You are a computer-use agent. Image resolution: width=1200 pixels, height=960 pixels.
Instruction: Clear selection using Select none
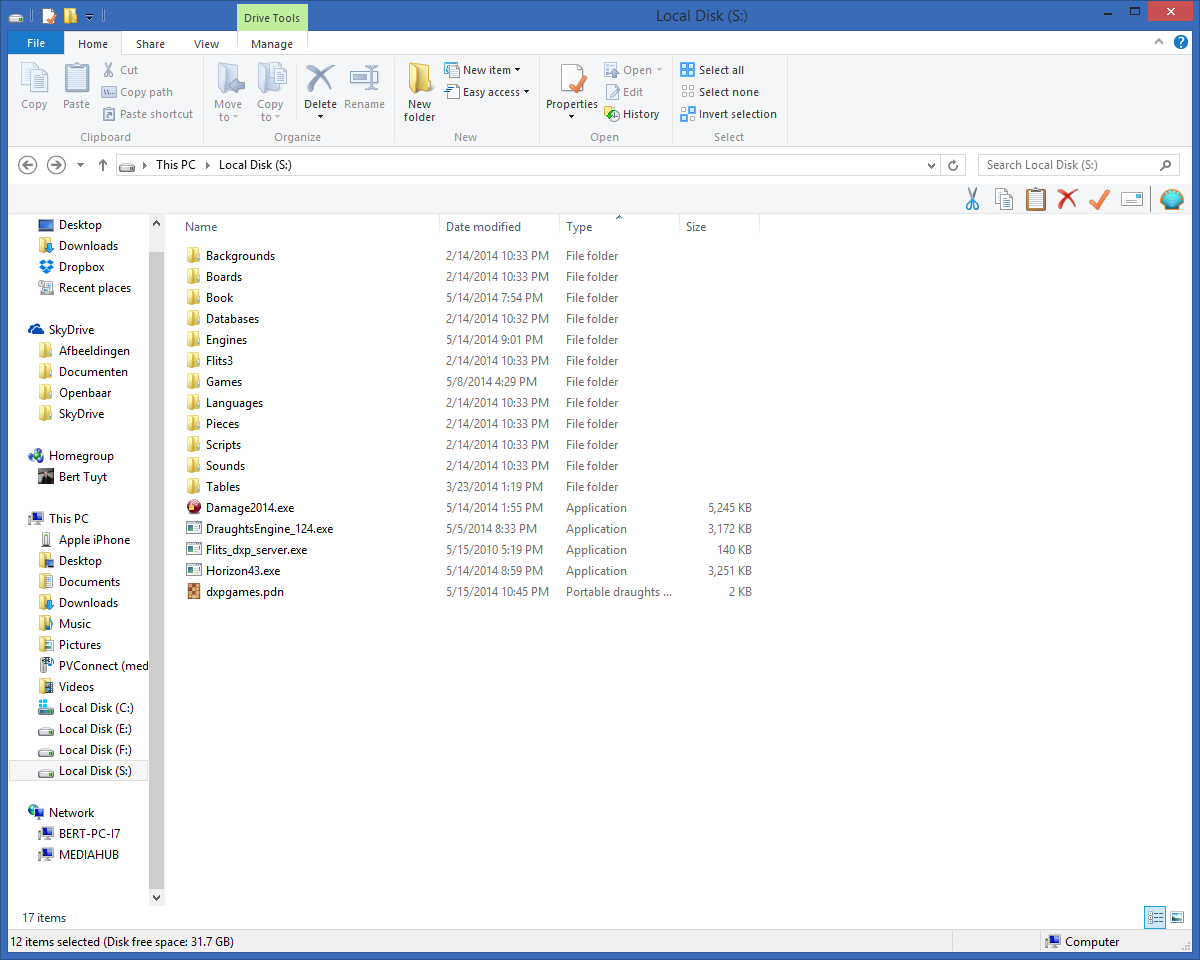(x=719, y=91)
